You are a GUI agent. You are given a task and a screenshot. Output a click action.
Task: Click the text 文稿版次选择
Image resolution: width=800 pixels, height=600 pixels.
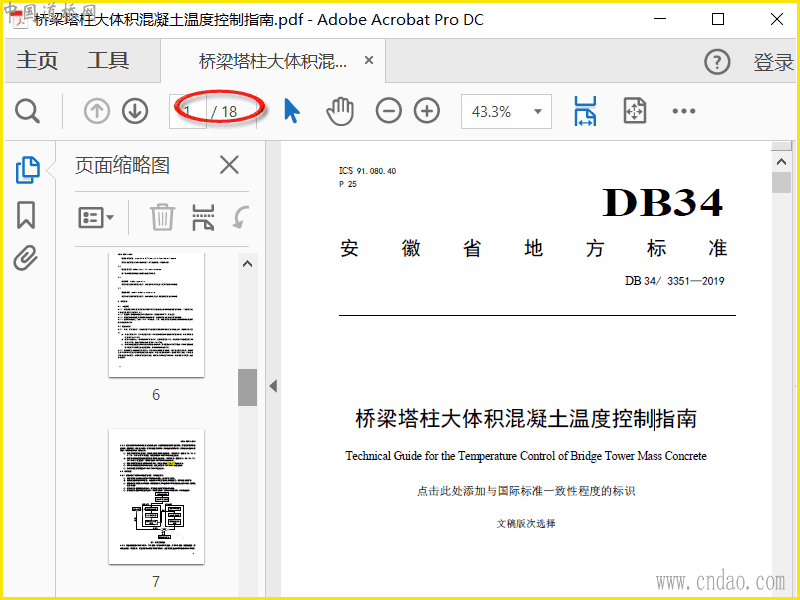[526, 523]
